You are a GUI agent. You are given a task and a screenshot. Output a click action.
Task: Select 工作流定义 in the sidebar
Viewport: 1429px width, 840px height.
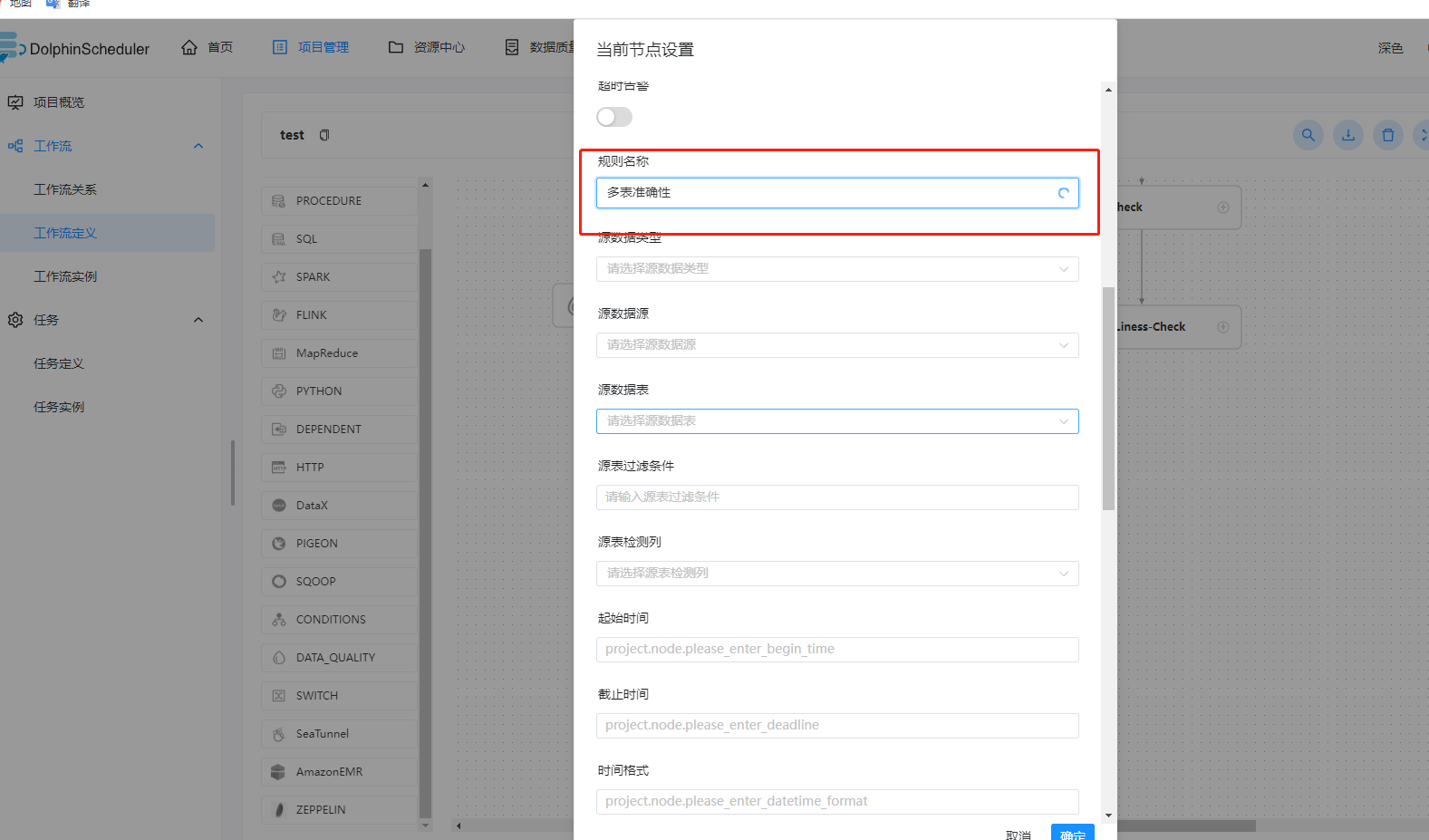65,233
